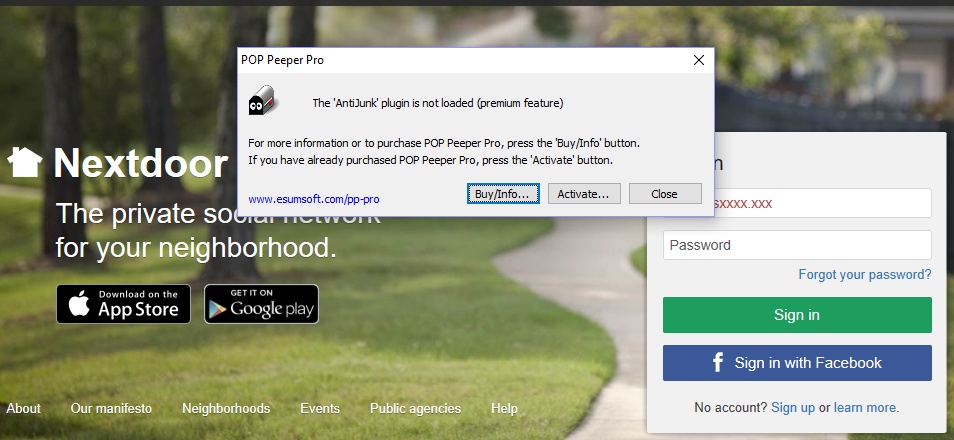Close the POP Peeper Pro dialog with X
This screenshot has width=954, height=440.
(x=698, y=60)
